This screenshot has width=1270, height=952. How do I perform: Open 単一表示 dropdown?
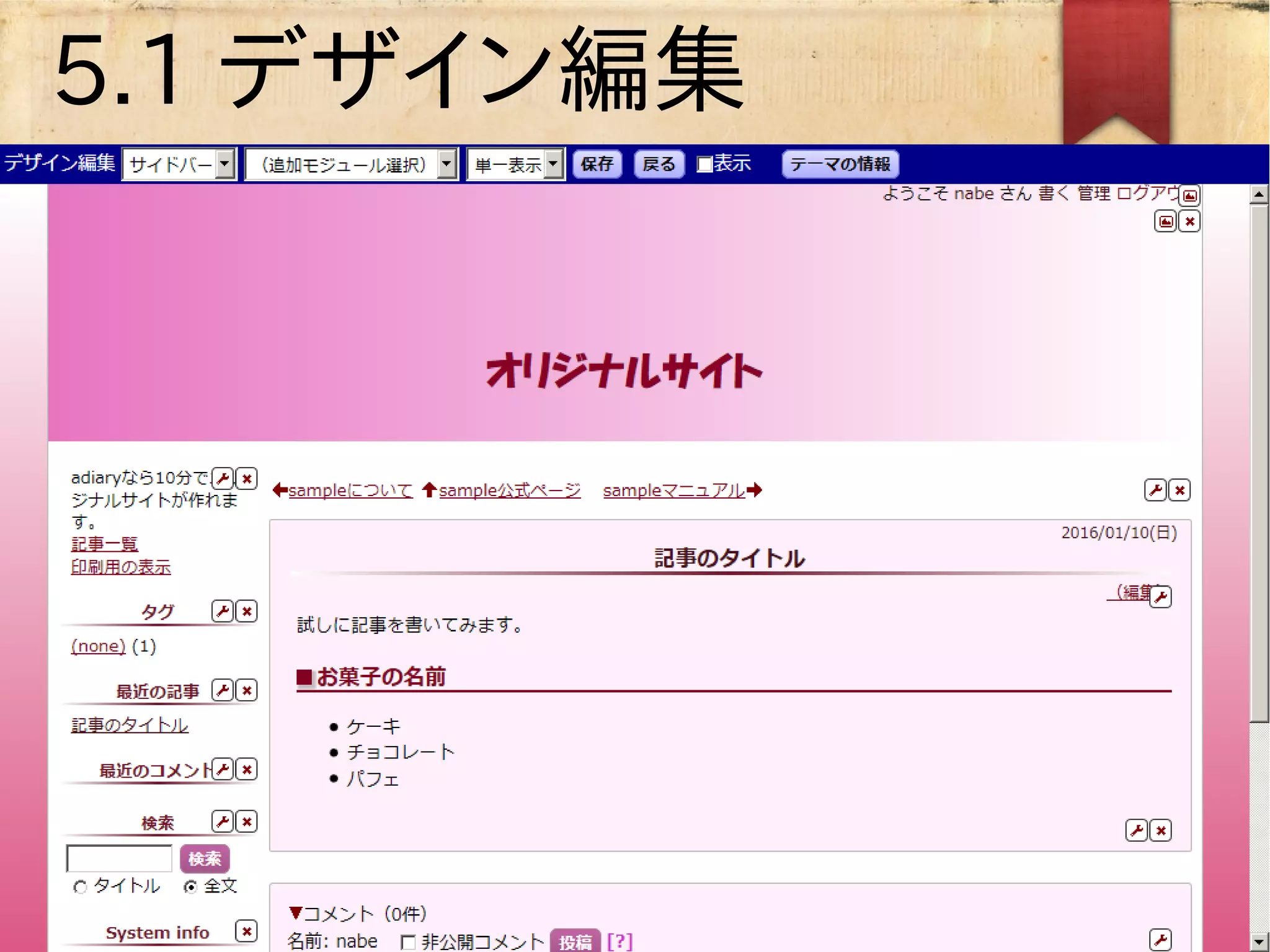516,164
